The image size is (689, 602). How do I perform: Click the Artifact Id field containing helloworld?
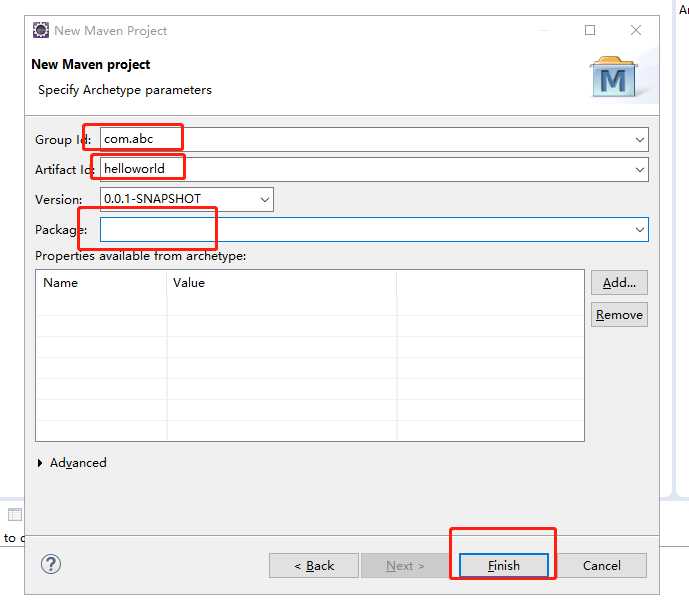(x=374, y=169)
